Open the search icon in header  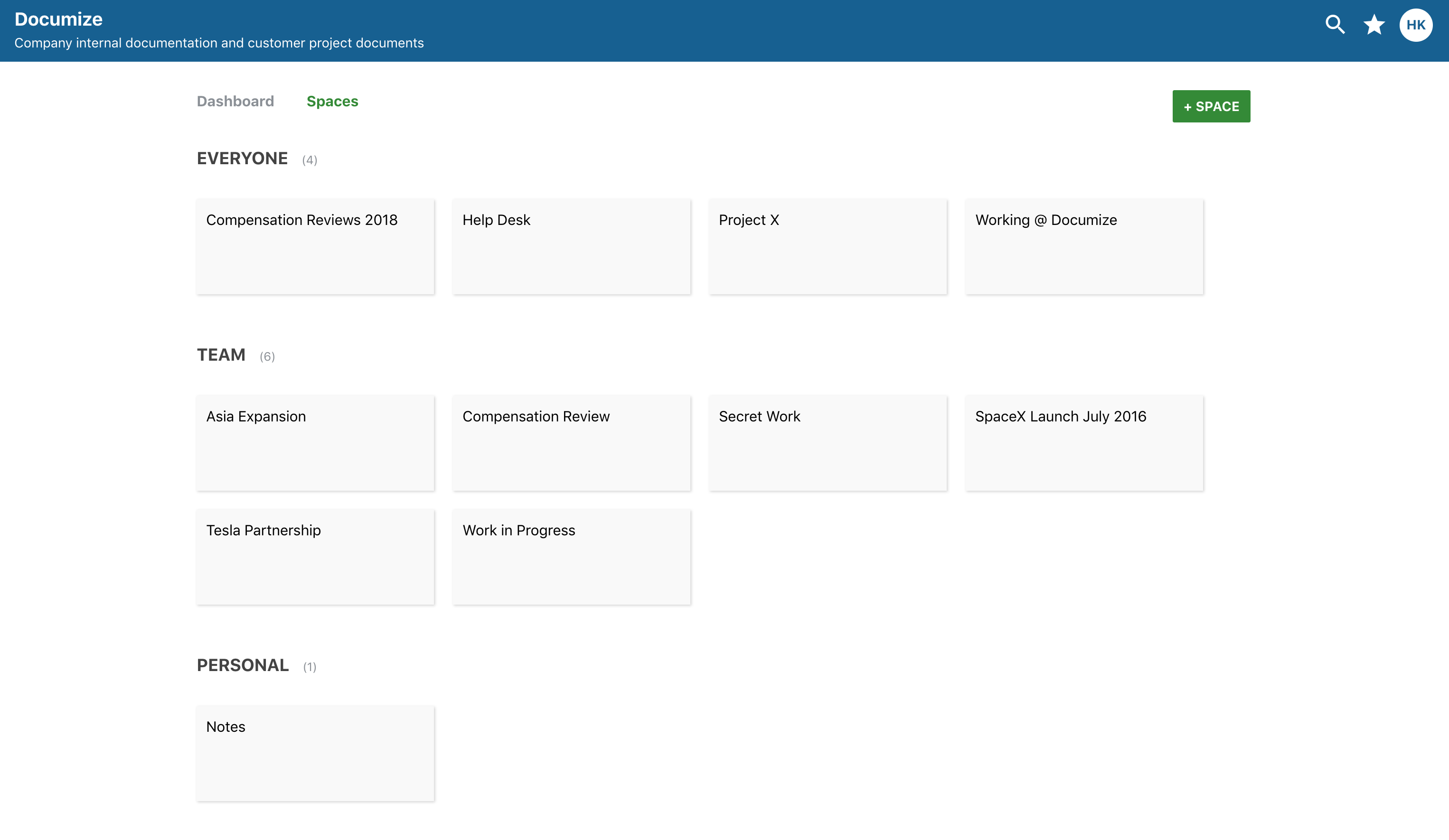[1335, 25]
